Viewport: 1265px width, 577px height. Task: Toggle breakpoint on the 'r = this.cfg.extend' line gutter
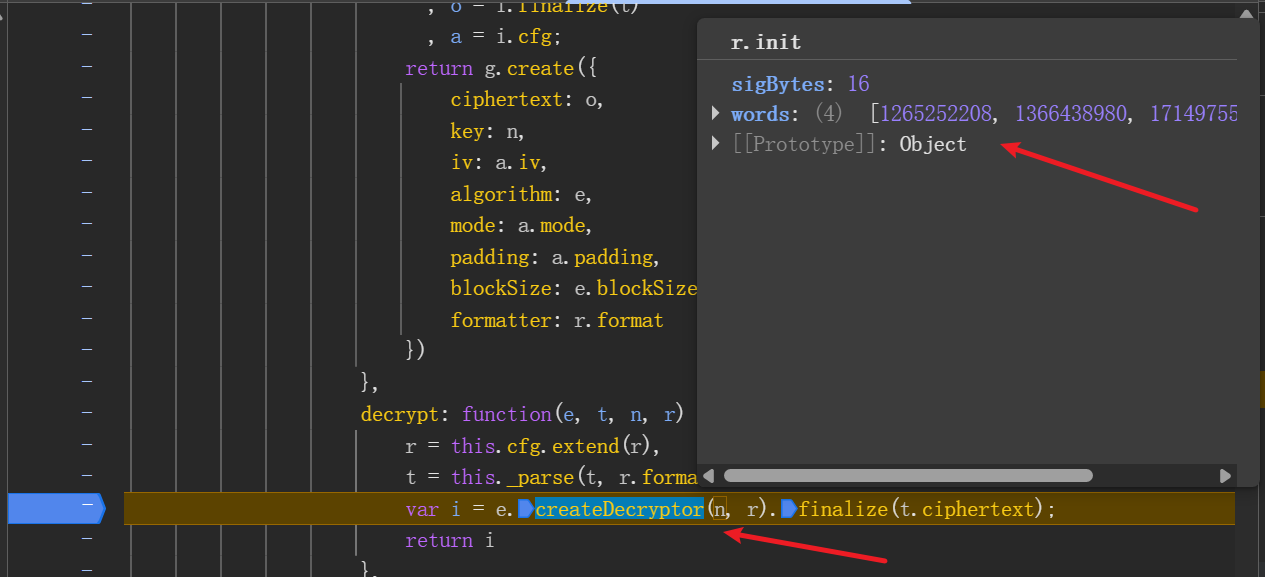(87, 445)
